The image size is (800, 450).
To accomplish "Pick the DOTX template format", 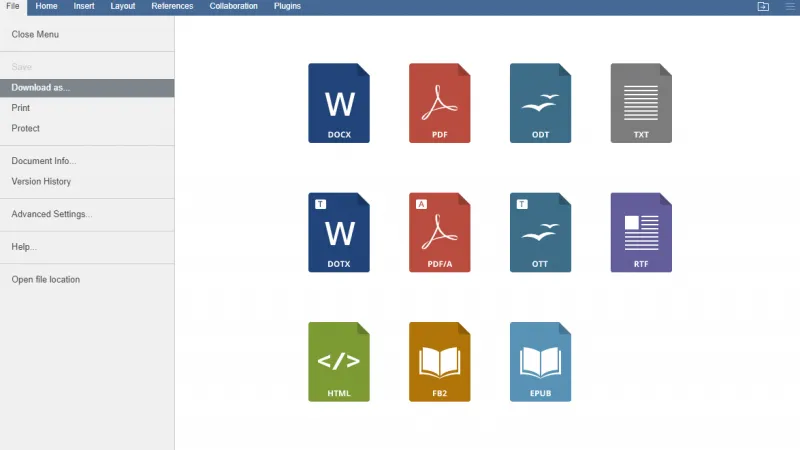I will pyautogui.click(x=339, y=232).
